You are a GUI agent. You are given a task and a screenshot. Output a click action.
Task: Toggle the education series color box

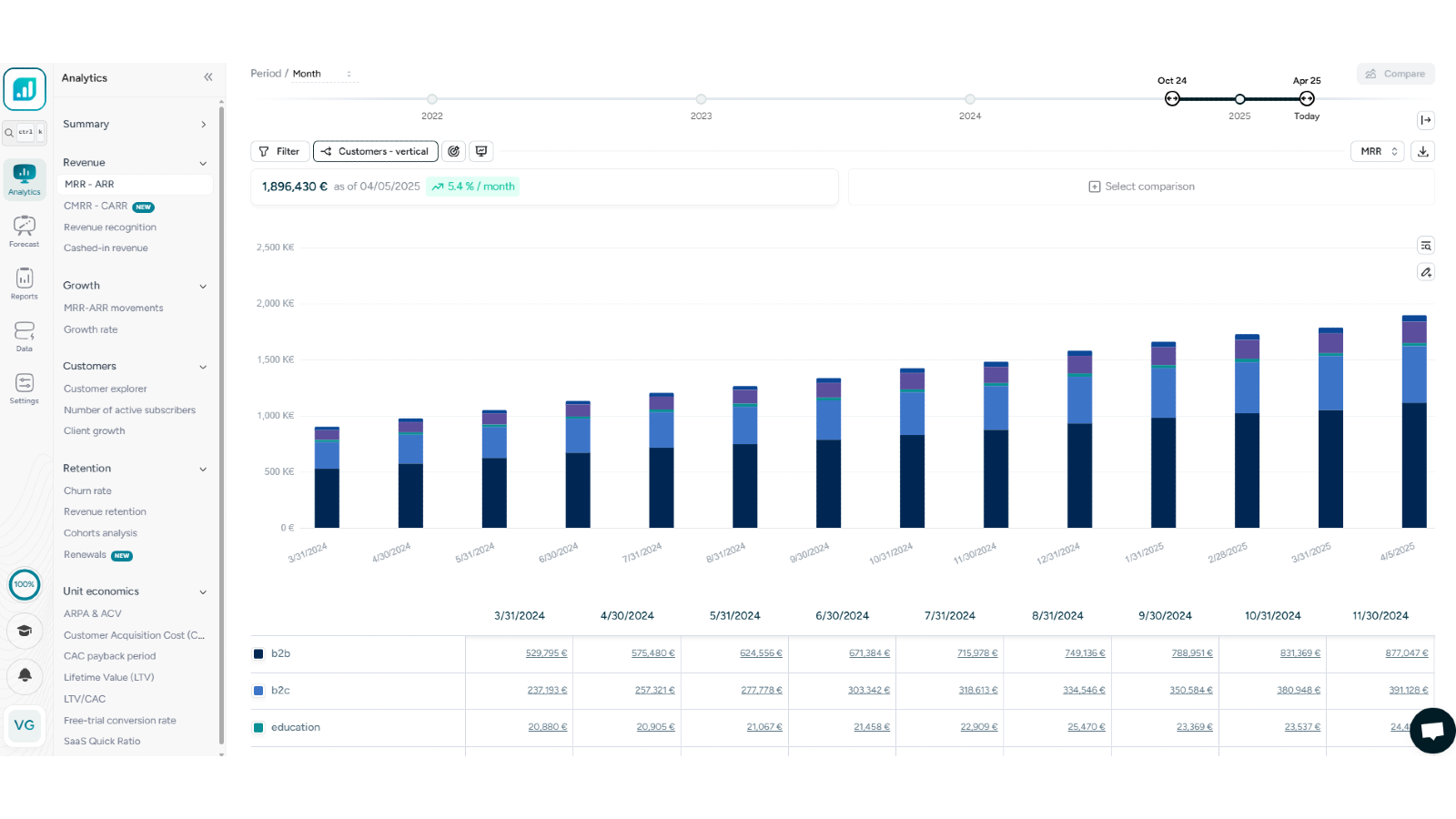pos(258,727)
